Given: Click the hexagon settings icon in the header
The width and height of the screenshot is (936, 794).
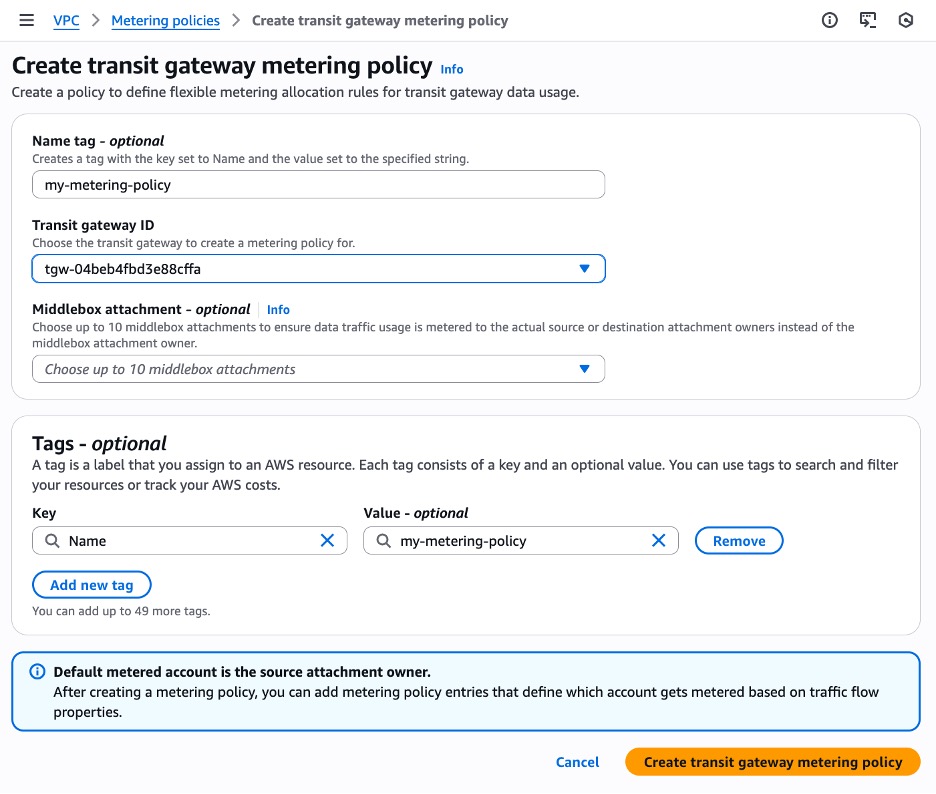Looking at the screenshot, I should point(906,20).
